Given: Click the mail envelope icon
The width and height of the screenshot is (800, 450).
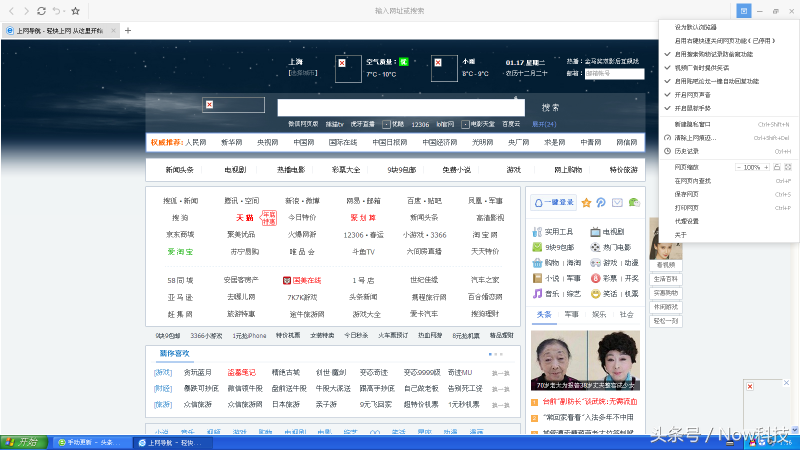Looking at the screenshot, I should tap(617, 203).
